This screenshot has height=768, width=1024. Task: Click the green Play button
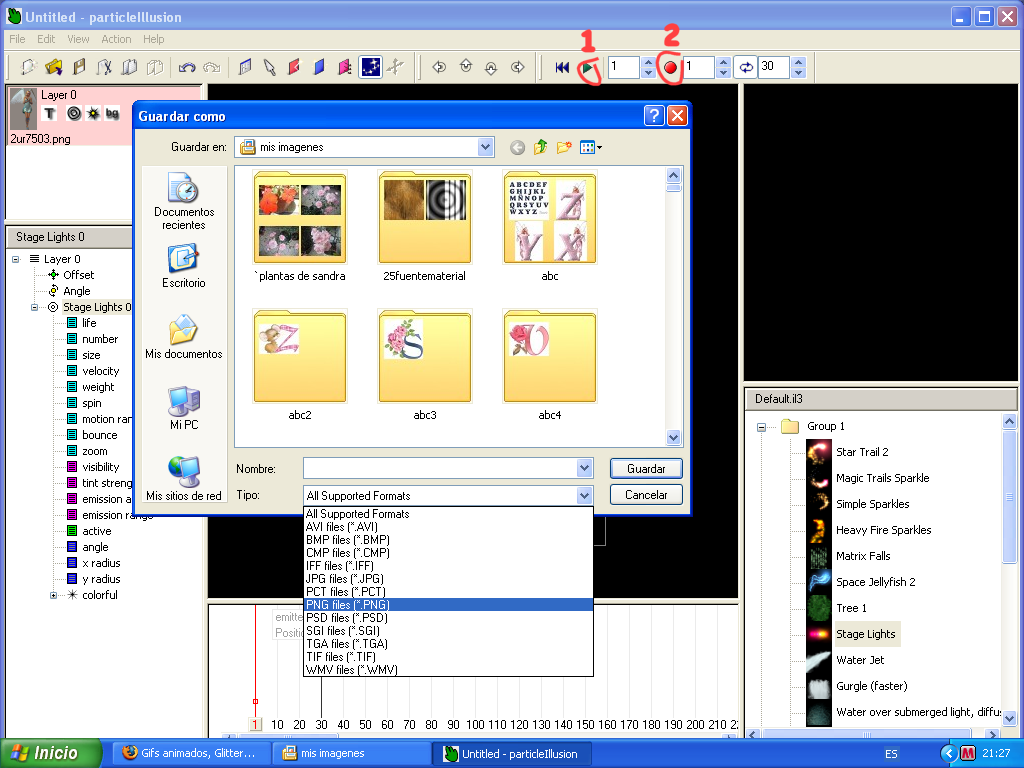[588, 67]
